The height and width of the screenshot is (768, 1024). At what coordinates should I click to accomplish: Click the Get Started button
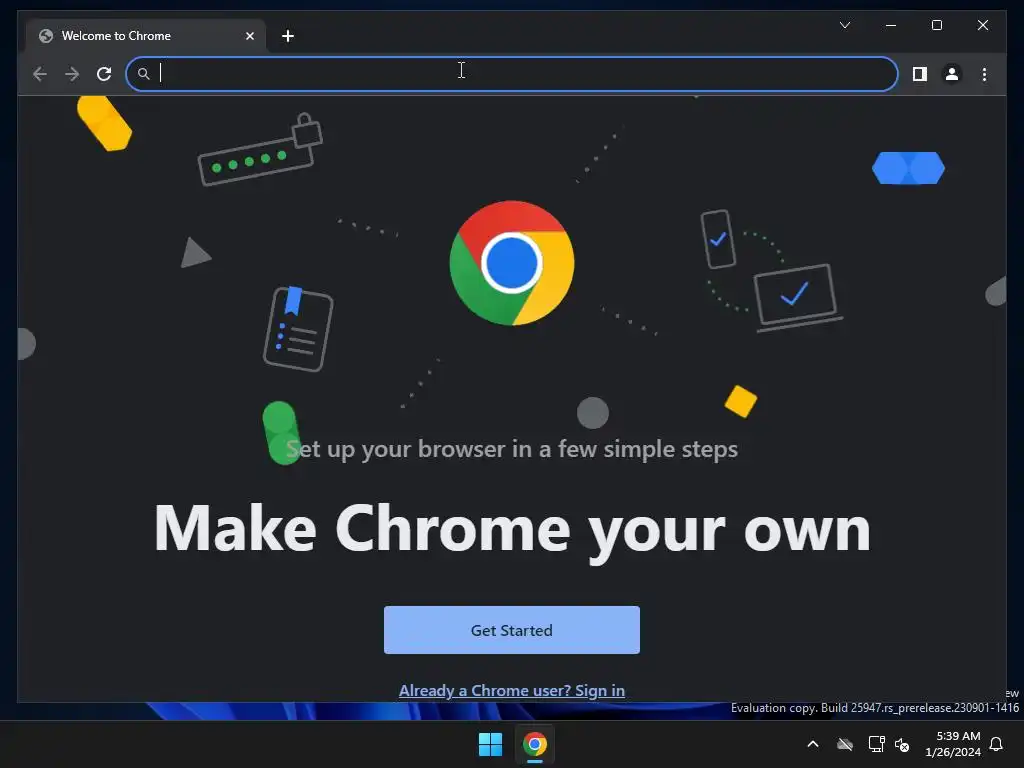(511, 630)
